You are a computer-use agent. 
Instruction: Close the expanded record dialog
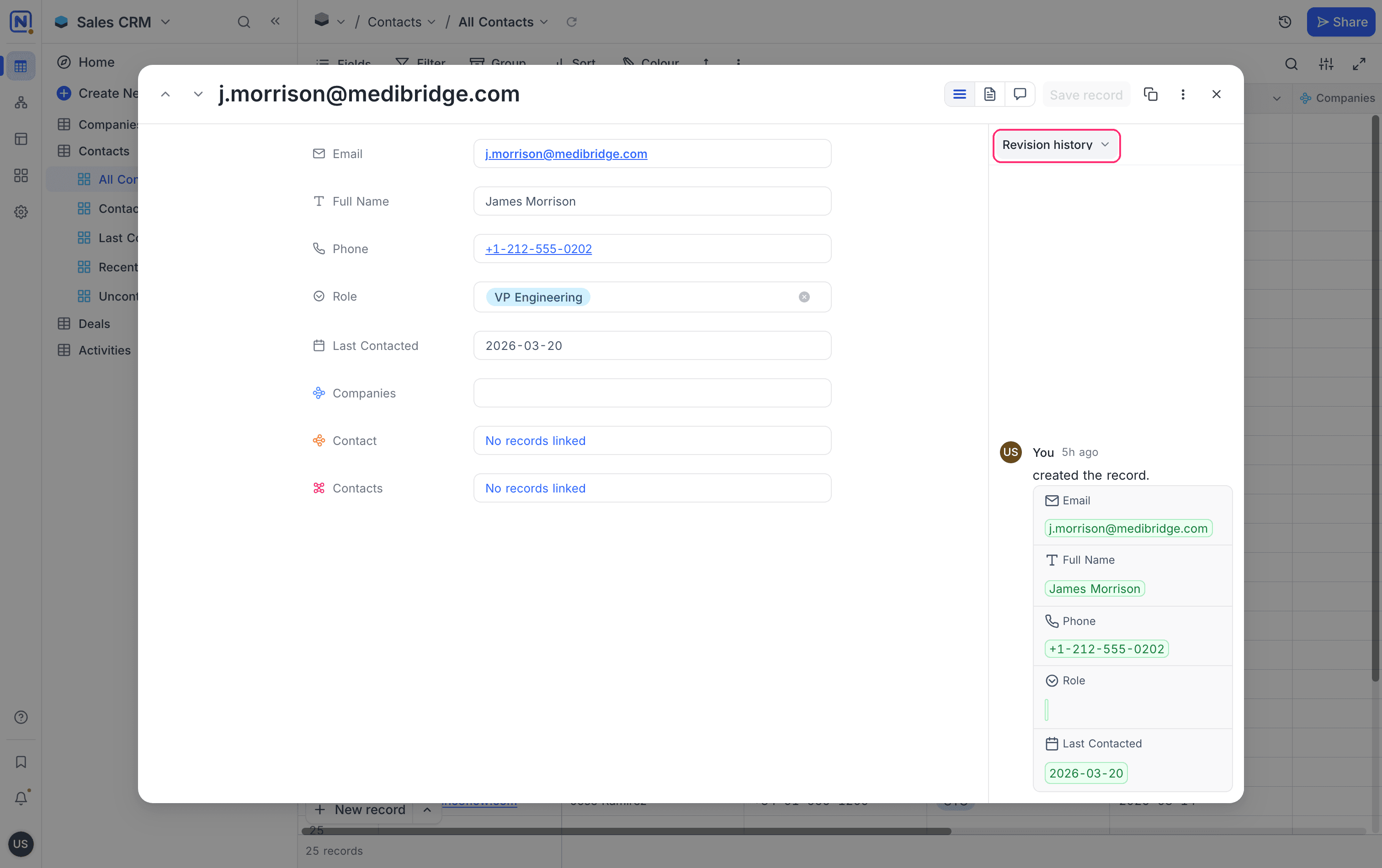1216,94
